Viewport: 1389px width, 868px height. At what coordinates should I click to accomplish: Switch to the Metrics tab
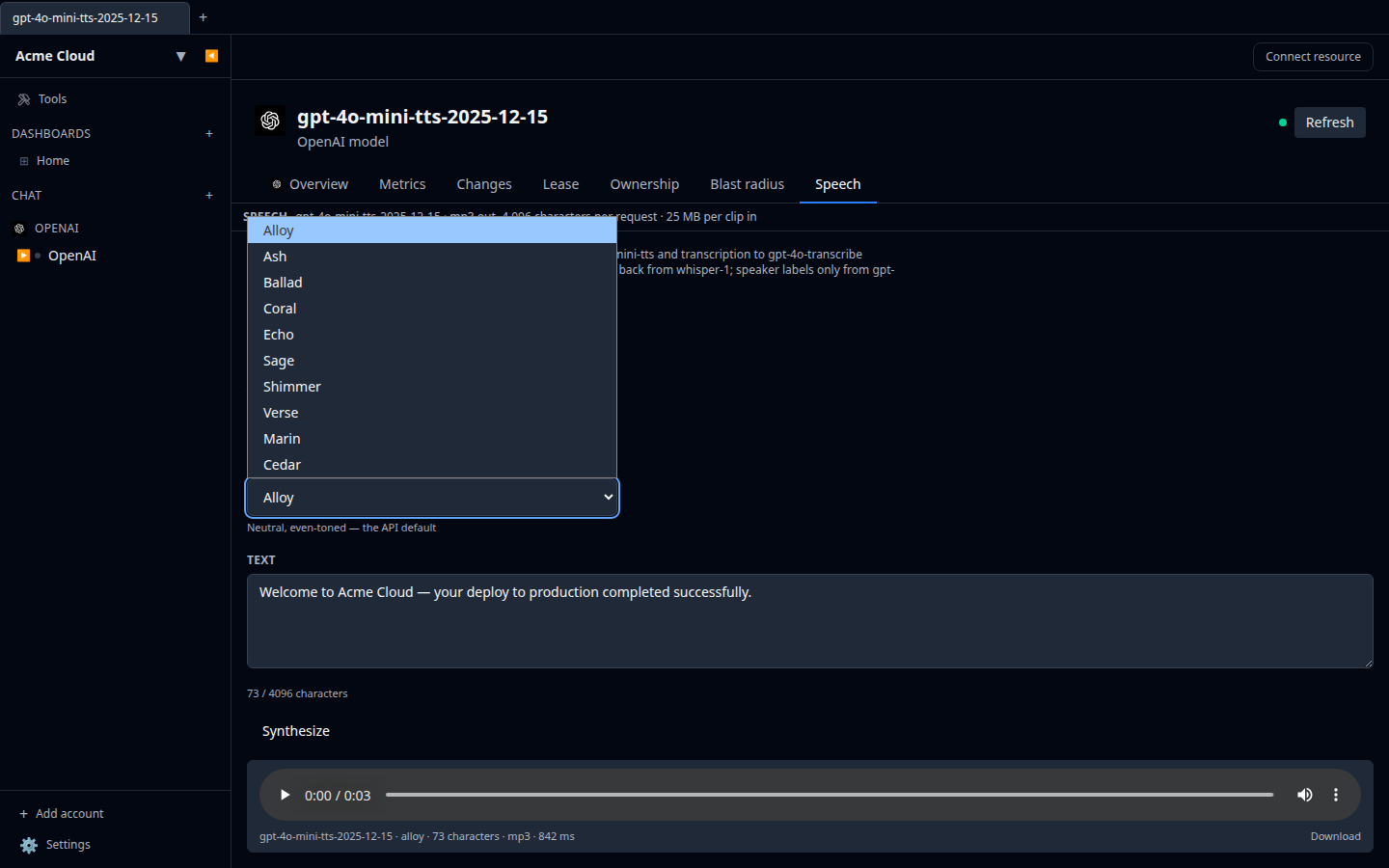402,184
